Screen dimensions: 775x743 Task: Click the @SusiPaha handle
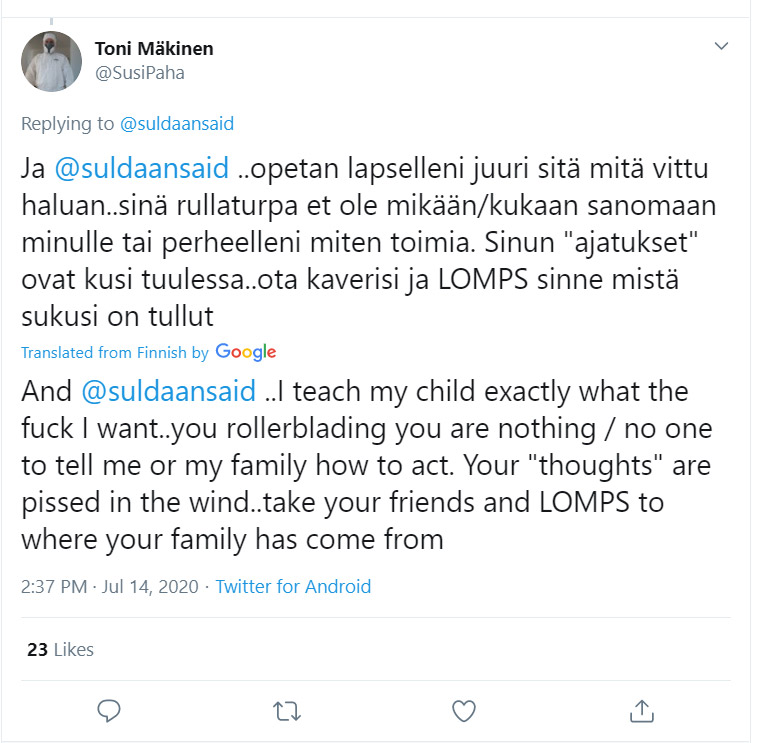click(x=139, y=73)
